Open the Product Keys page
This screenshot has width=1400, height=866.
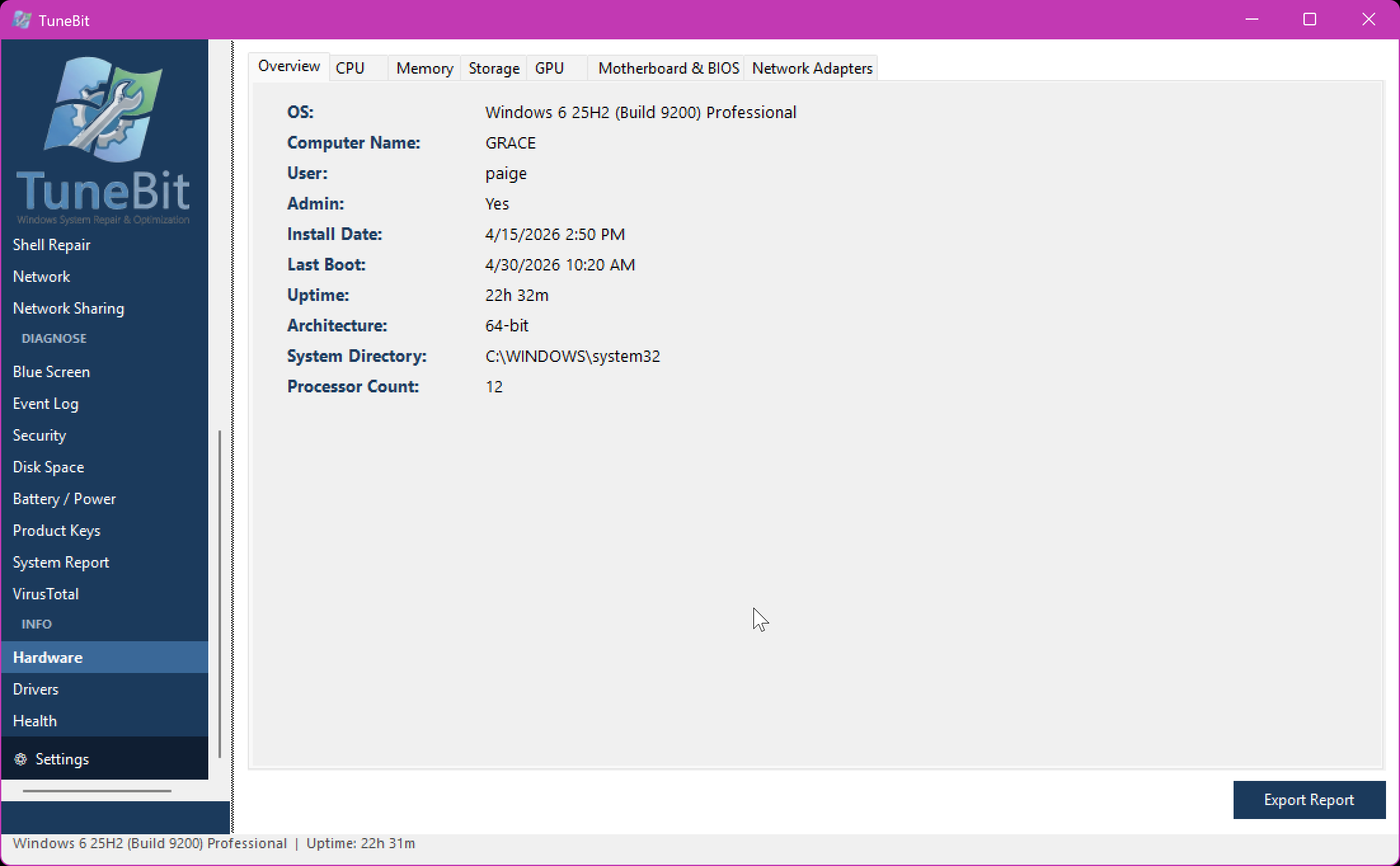(x=104, y=530)
